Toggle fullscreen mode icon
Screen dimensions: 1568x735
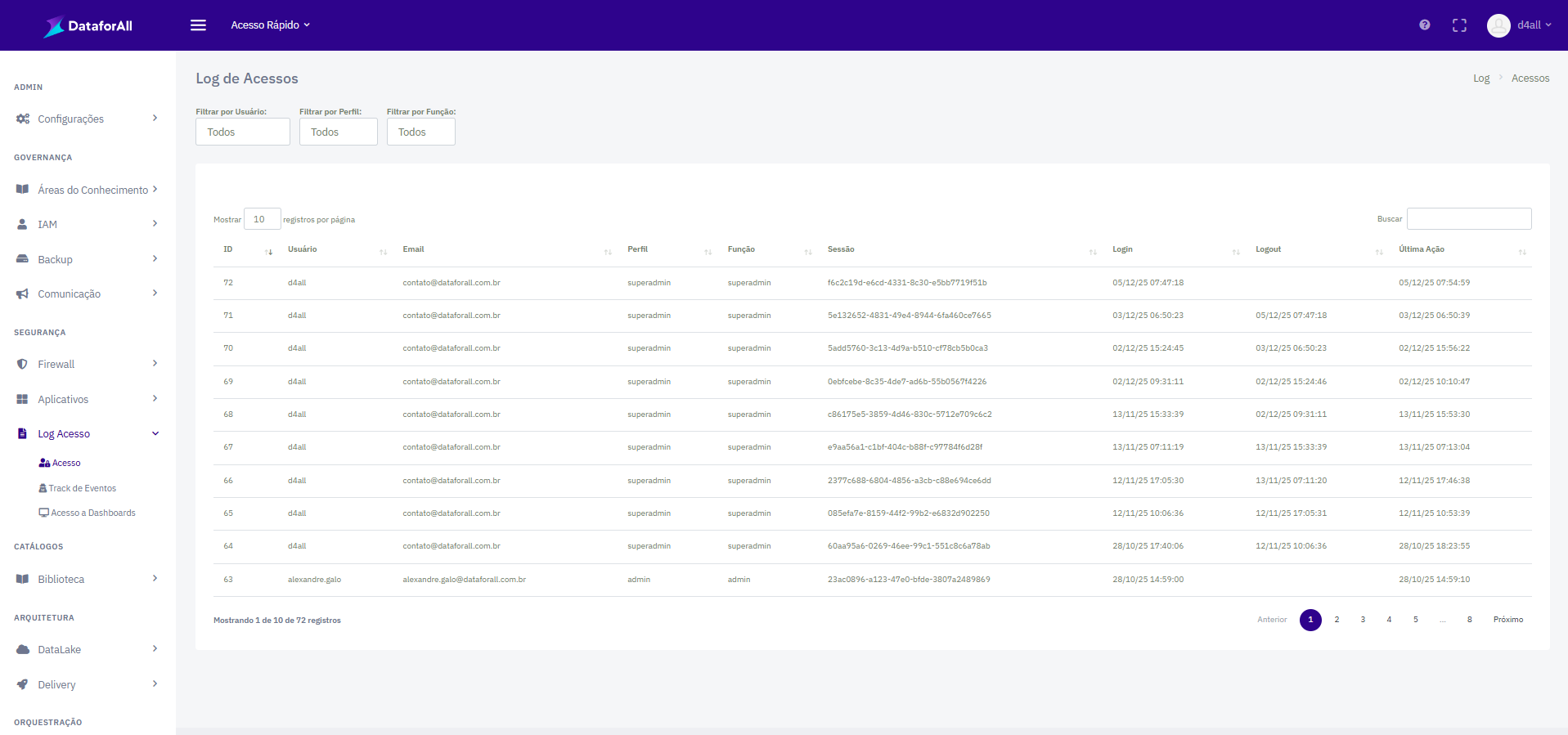pyautogui.click(x=1459, y=25)
